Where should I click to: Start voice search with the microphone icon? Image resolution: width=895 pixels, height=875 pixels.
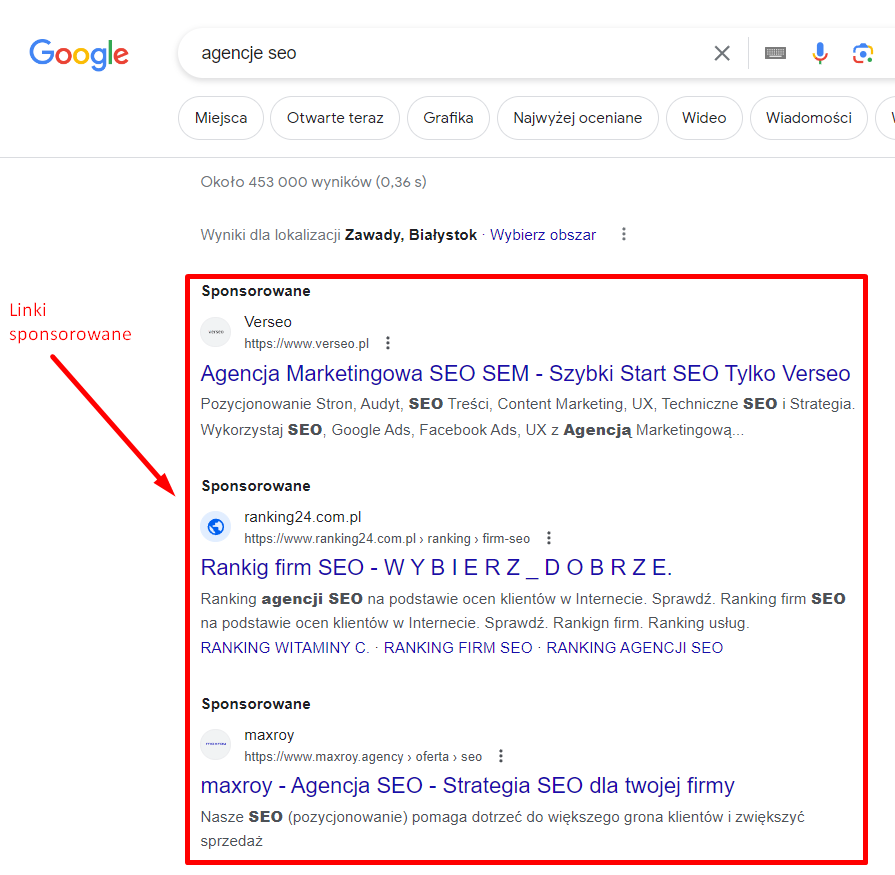[820, 53]
